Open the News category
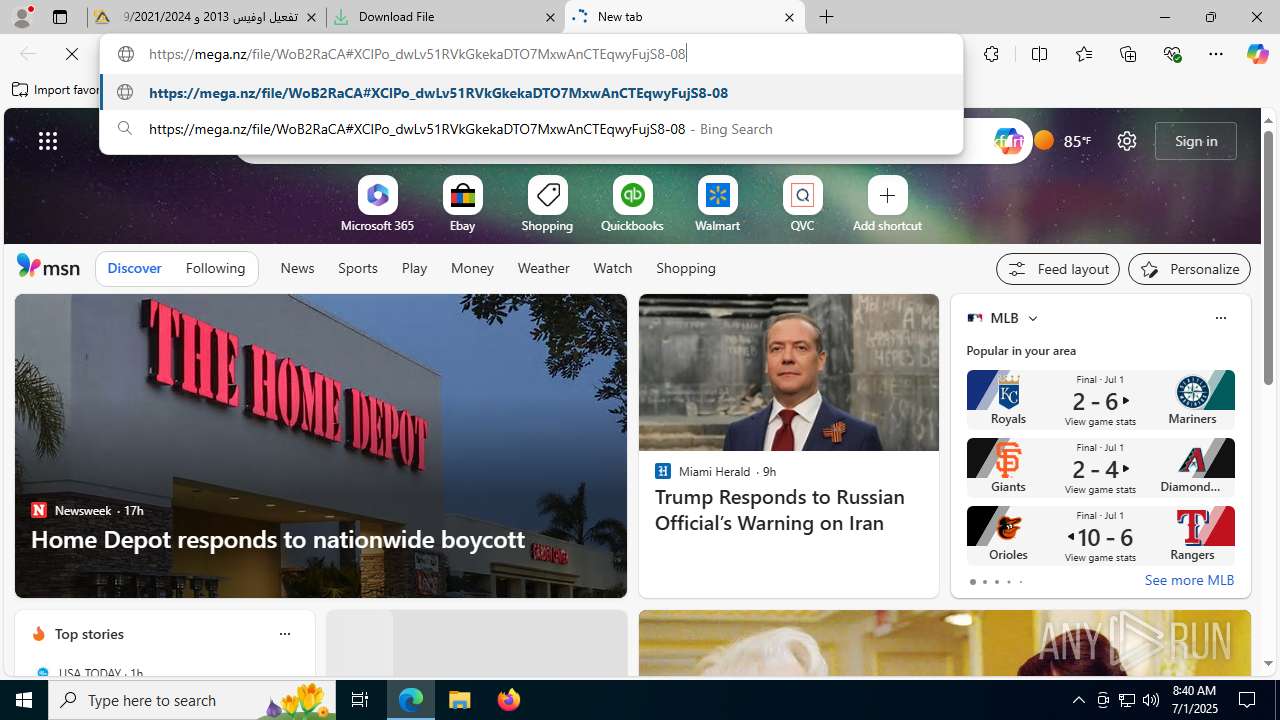The height and width of the screenshot is (720, 1280). (297, 268)
